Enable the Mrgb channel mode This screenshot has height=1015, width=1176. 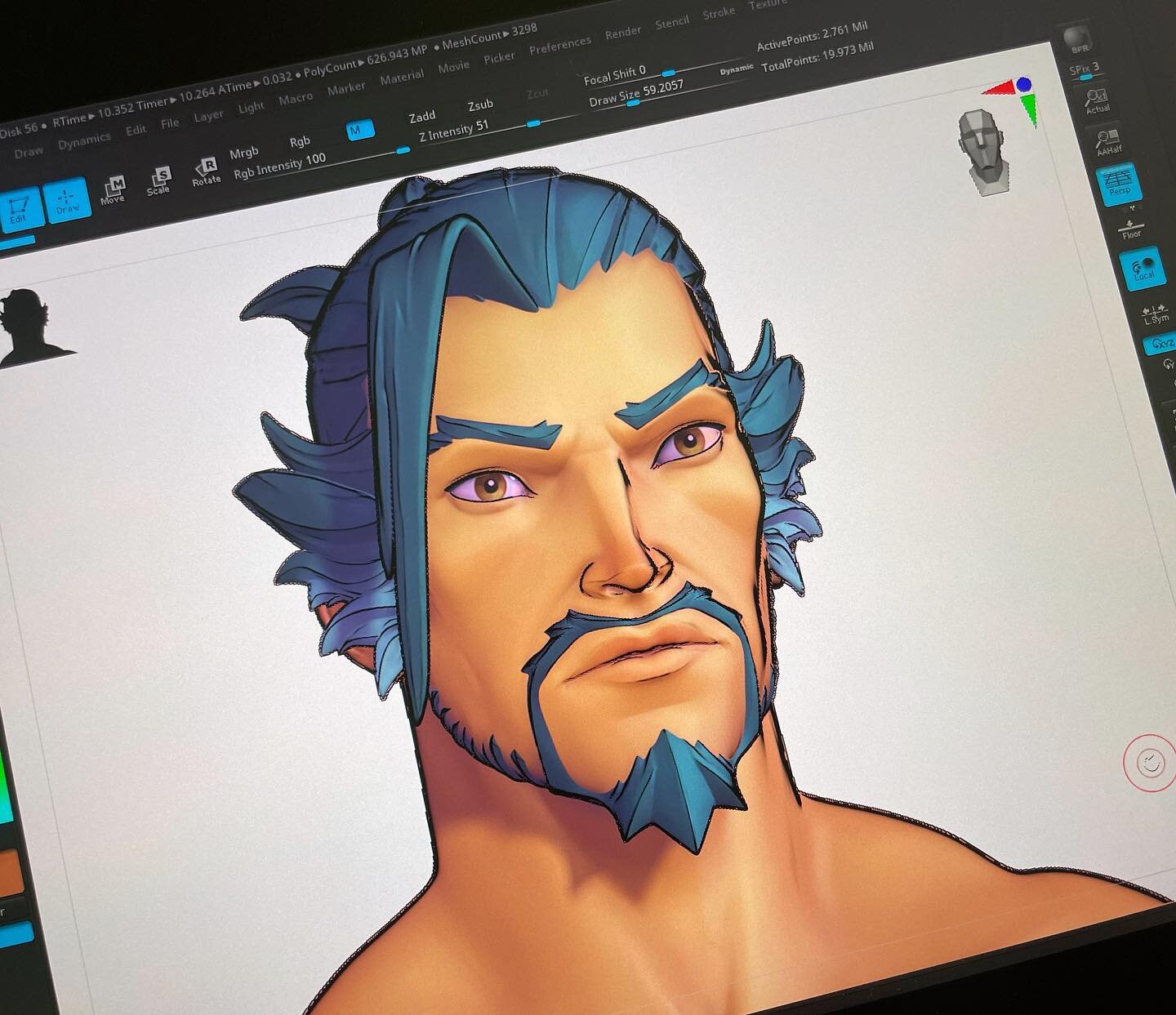tap(243, 153)
